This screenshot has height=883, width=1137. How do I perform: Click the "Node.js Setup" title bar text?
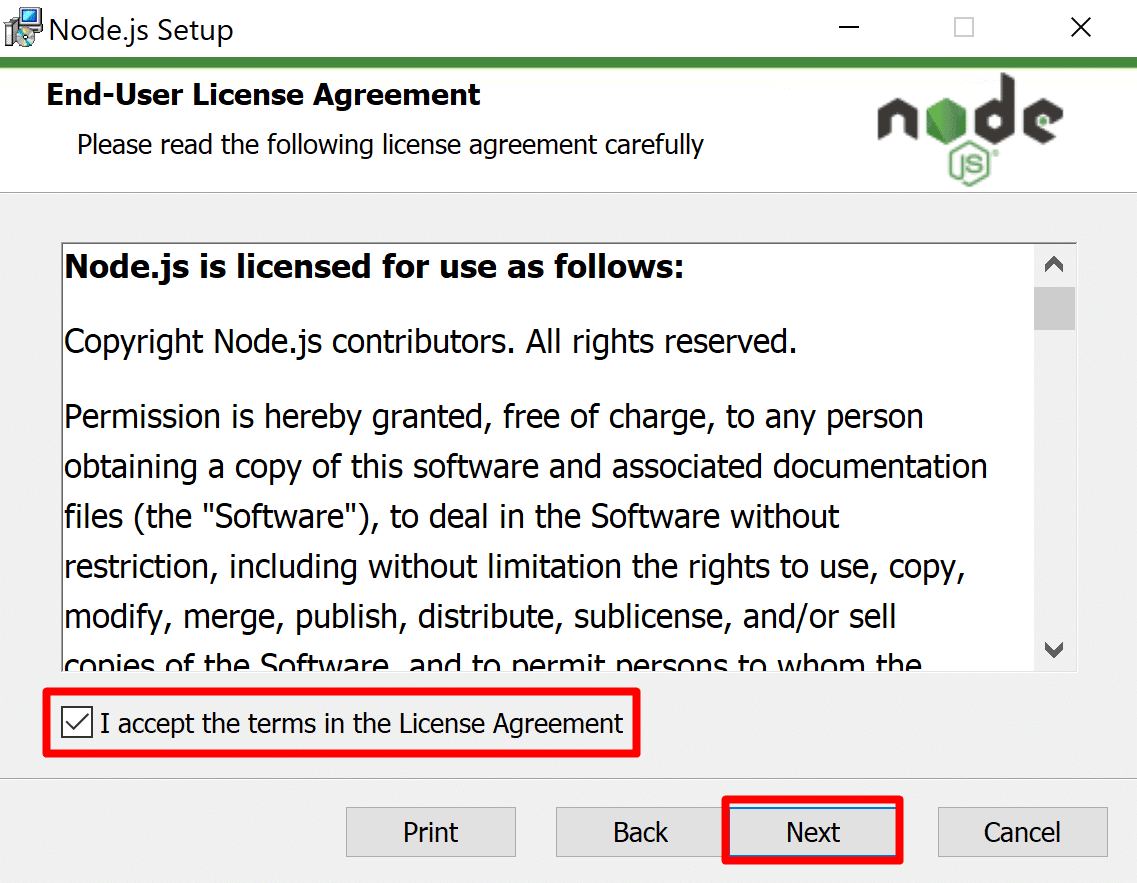pos(141,30)
